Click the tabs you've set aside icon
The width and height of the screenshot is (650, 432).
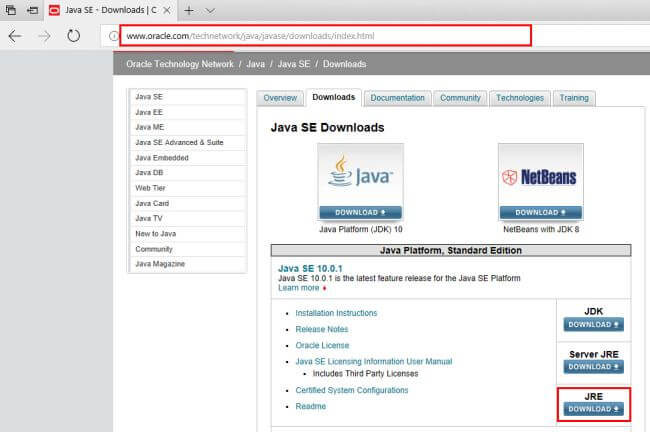pyautogui.click(x=11, y=10)
